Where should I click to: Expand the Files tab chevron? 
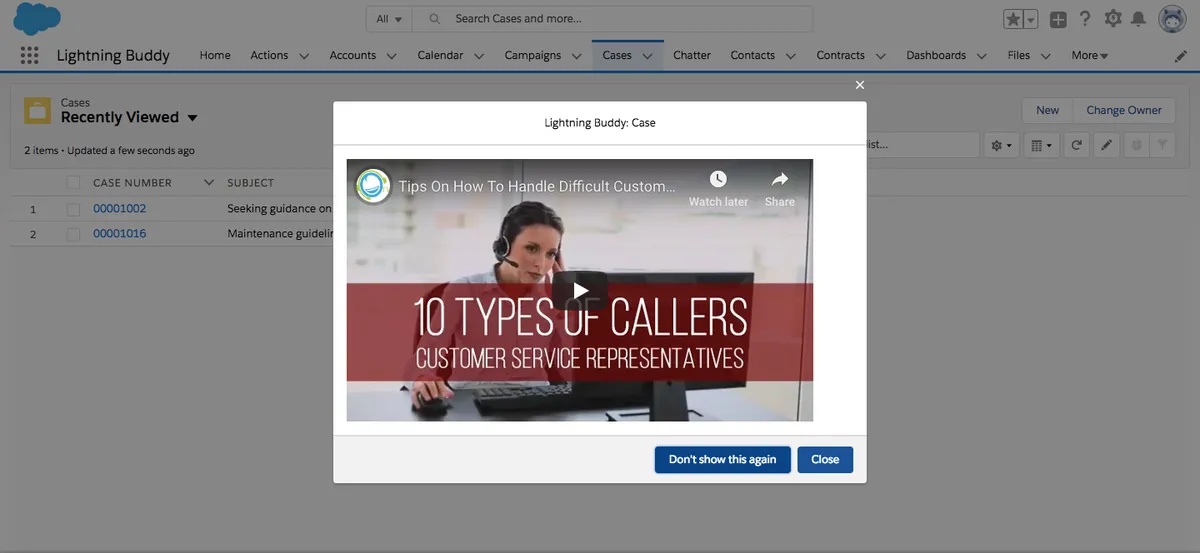pyautogui.click(x=1045, y=56)
